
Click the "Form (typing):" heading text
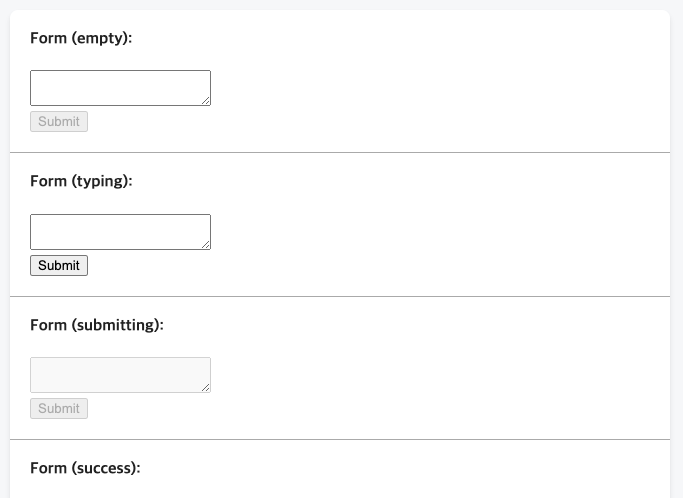[81, 181]
